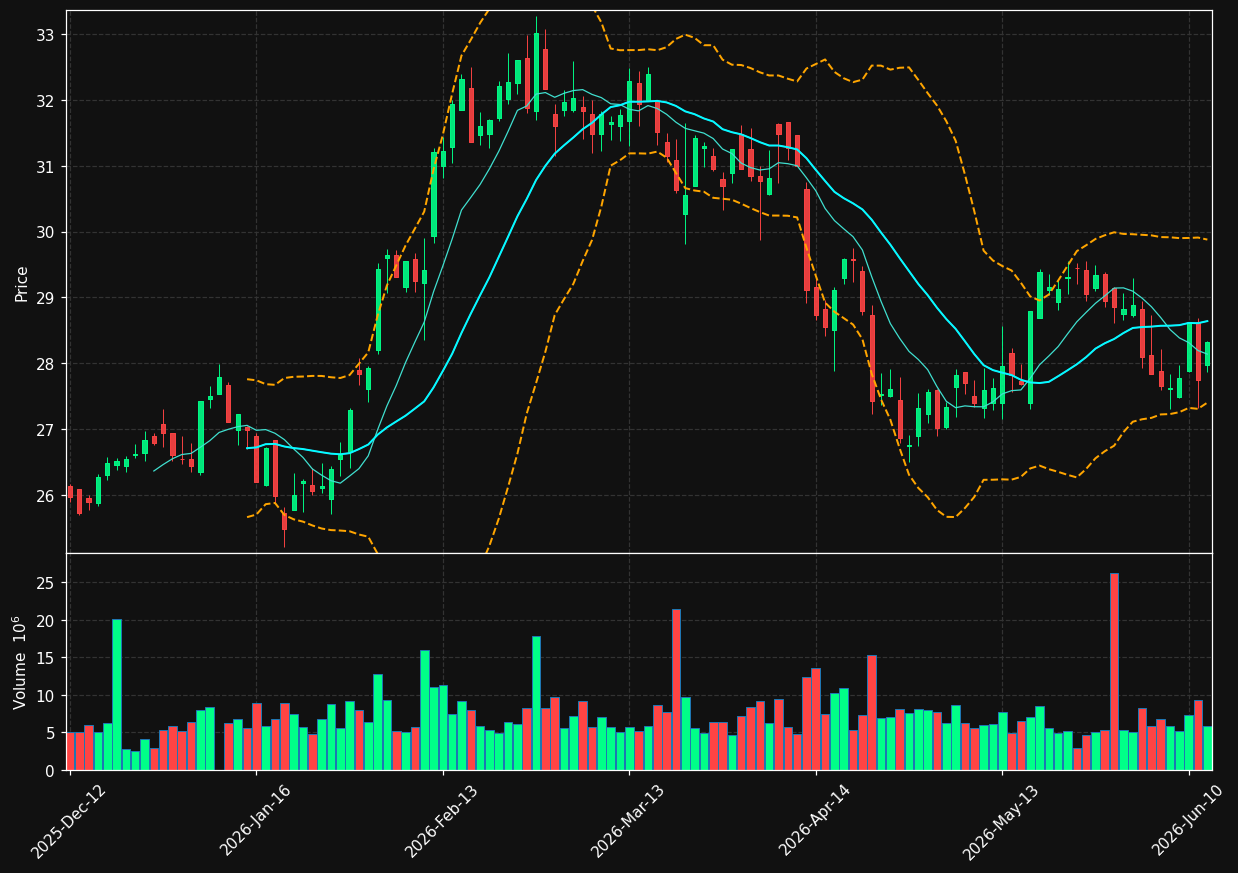
Task: Select the red March volume bar above 20
Action: click(676, 690)
